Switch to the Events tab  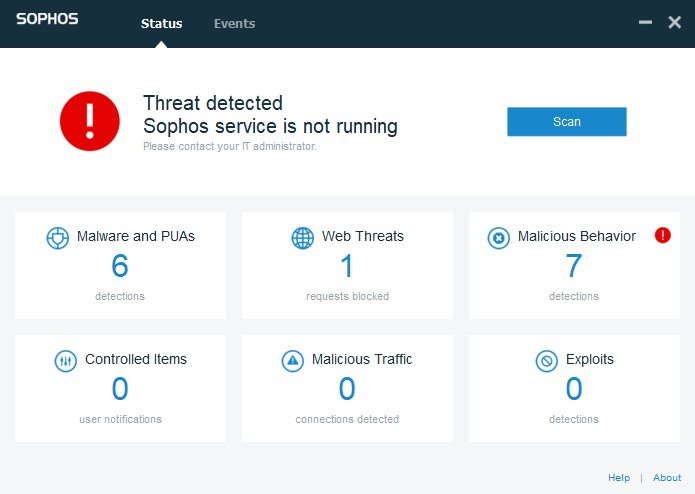tap(234, 23)
